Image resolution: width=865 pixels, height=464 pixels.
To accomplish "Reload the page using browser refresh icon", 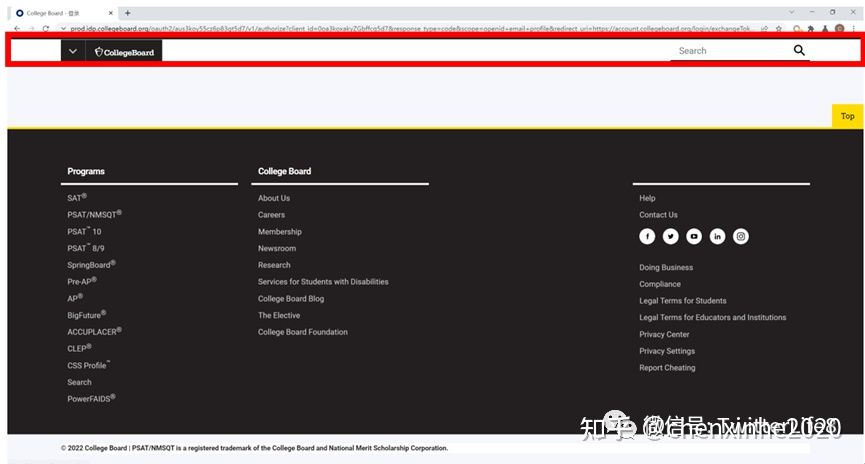I will click(x=46, y=28).
